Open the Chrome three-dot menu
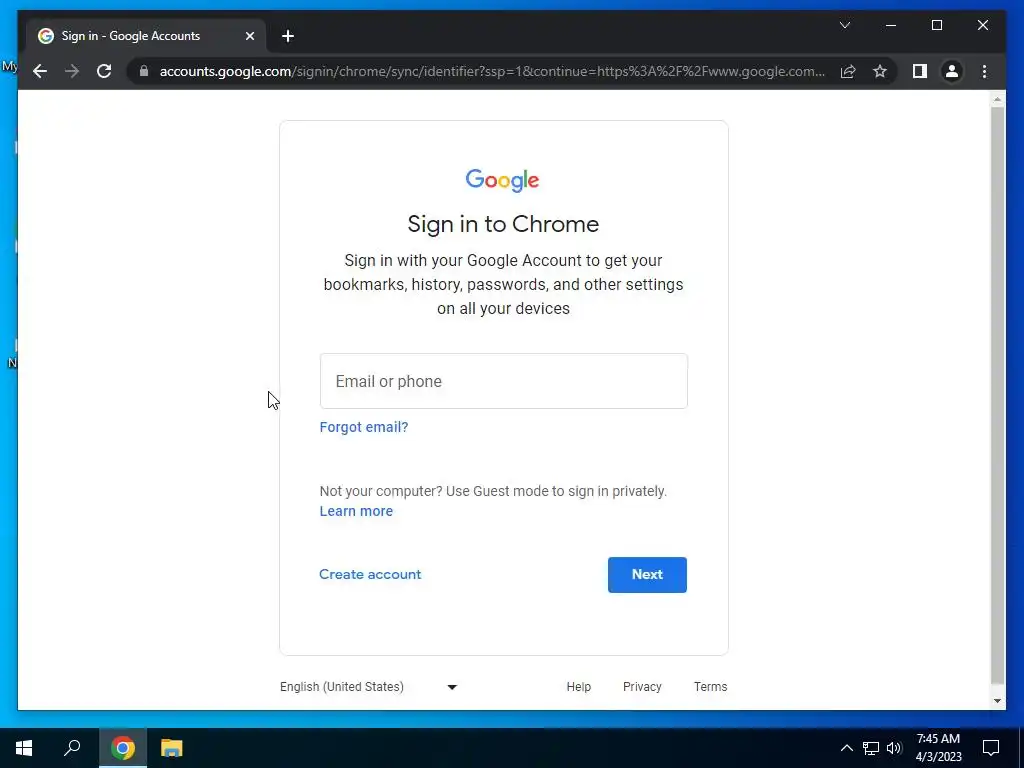1024x768 pixels. point(984,71)
